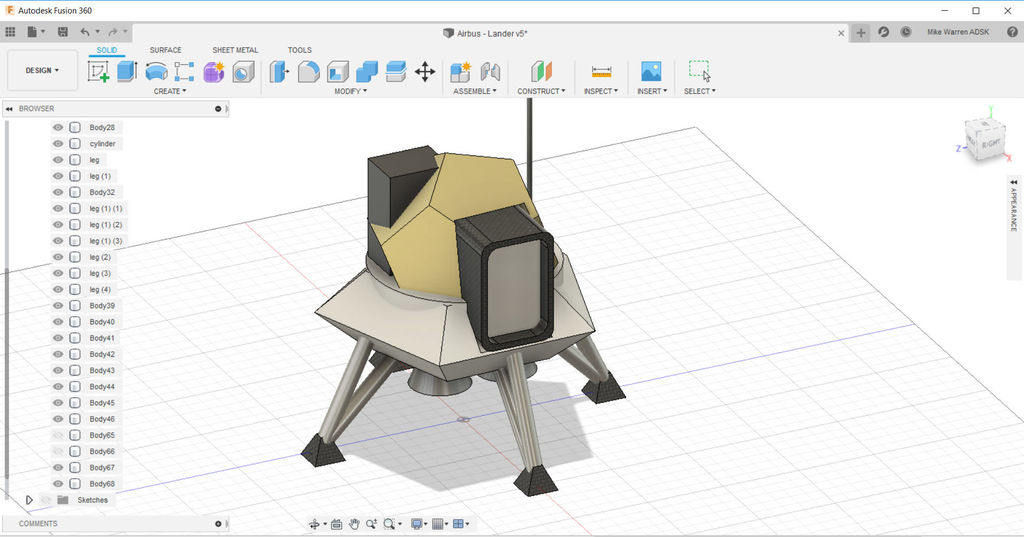Select the Measure tool
Screen dimensions: 1024x537
tap(601, 71)
